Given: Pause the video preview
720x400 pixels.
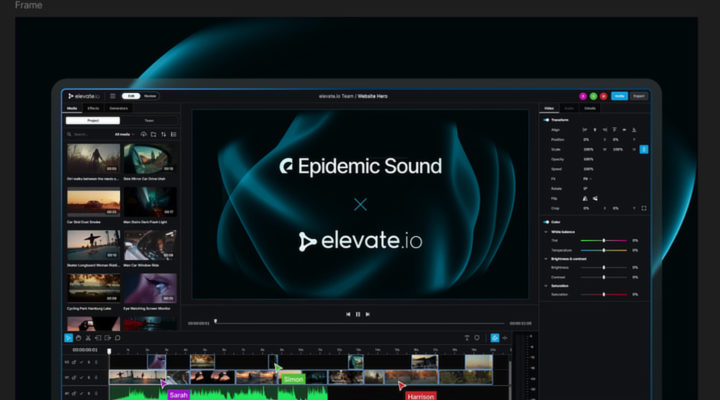Looking at the screenshot, I should pos(358,314).
